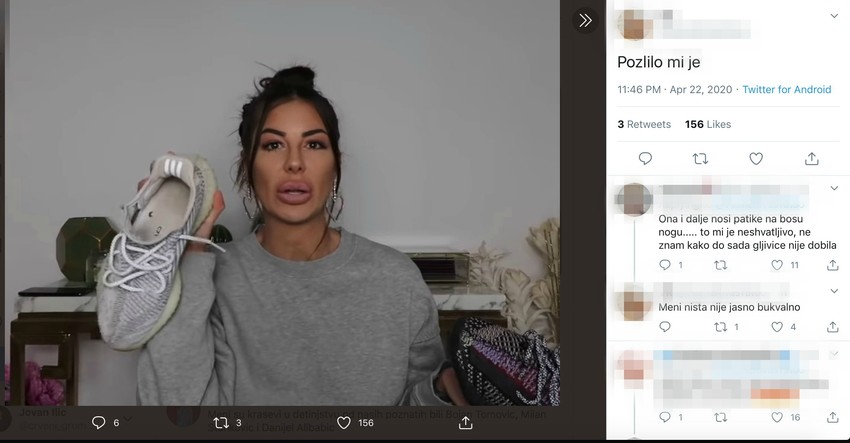Like the 'Meni nista nije jasno bukvalno' reply
The image size is (850, 443).
[777, 326]
